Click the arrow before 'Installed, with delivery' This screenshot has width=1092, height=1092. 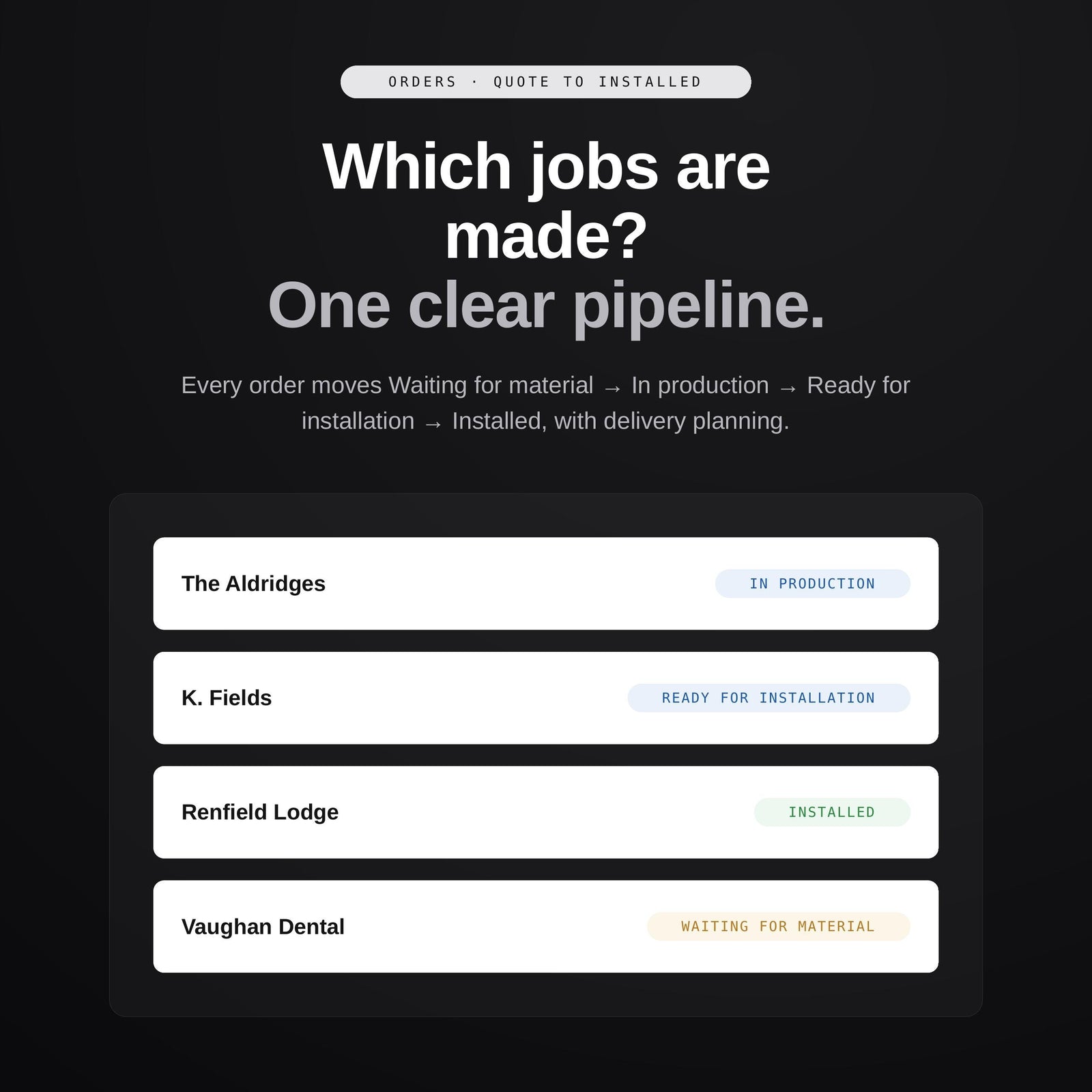pyautogui.click(x=433, y=424)
